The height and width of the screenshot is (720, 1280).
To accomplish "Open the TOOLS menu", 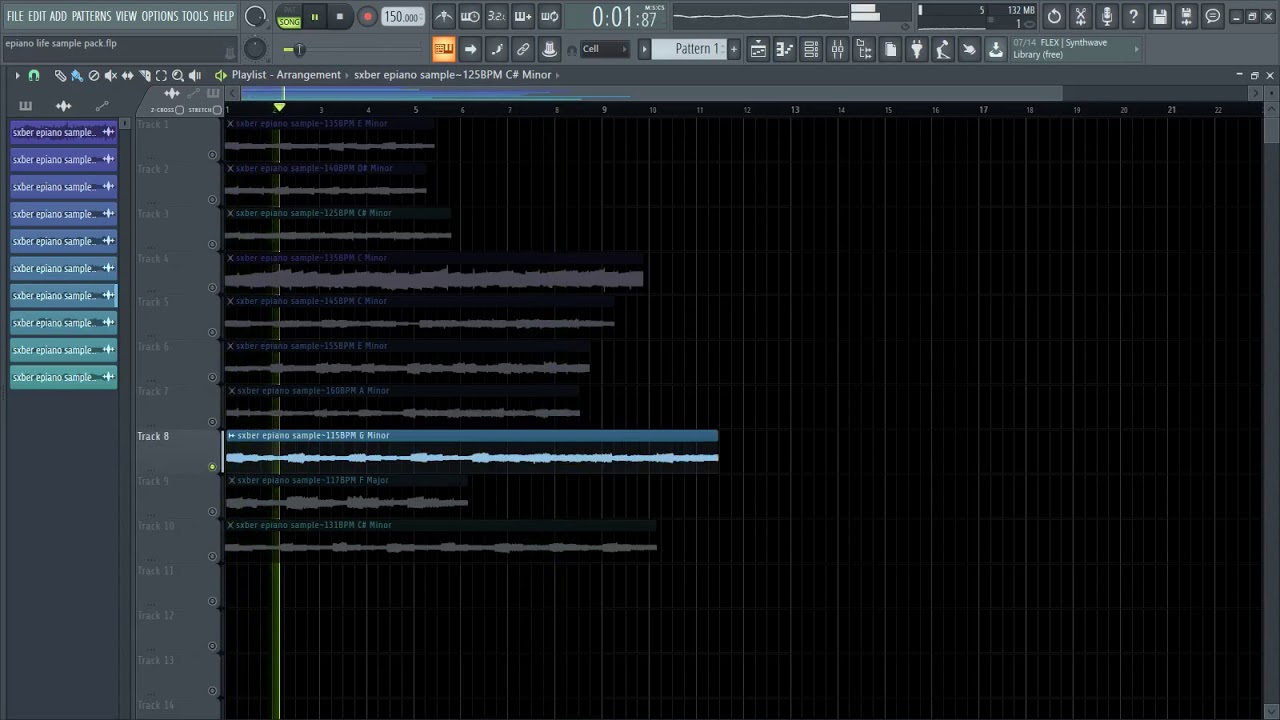I will point(195,16).
